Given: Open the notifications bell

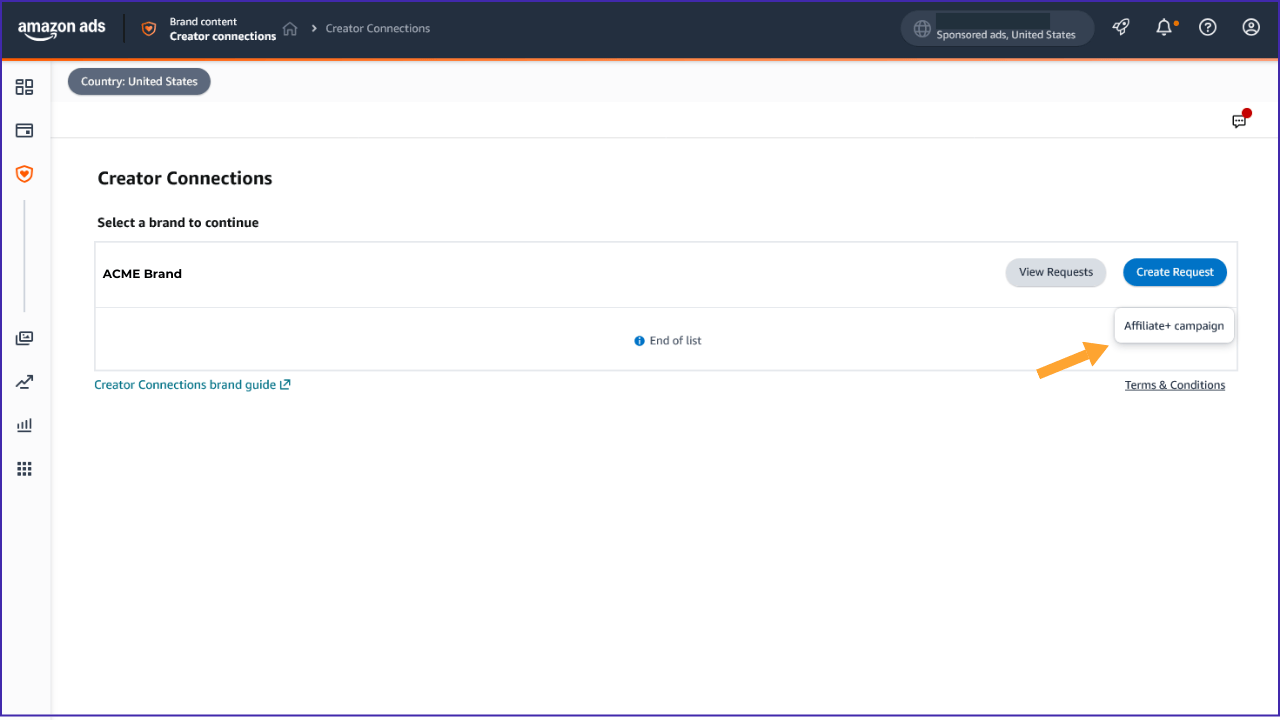Looking at the screenshot, I should pos(1164,27).
